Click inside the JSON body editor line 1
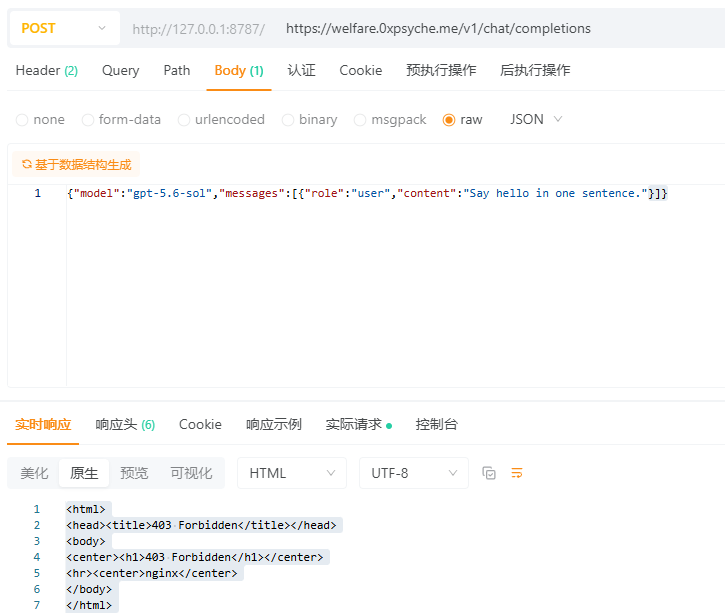The height and width of the screenshot is (613, 725). coord(367,193)
